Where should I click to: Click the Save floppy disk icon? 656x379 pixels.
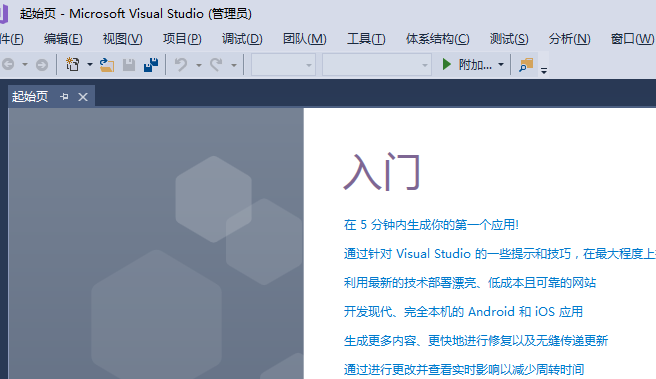[129, 65]
